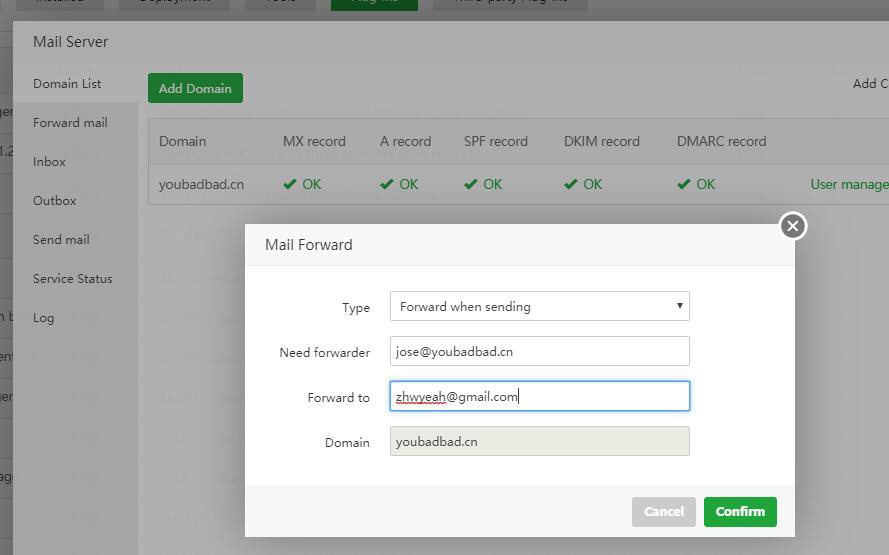This screenshot has width=889, height=555.
Task: Go to Send mail section
Action: (x=61, y=239)
